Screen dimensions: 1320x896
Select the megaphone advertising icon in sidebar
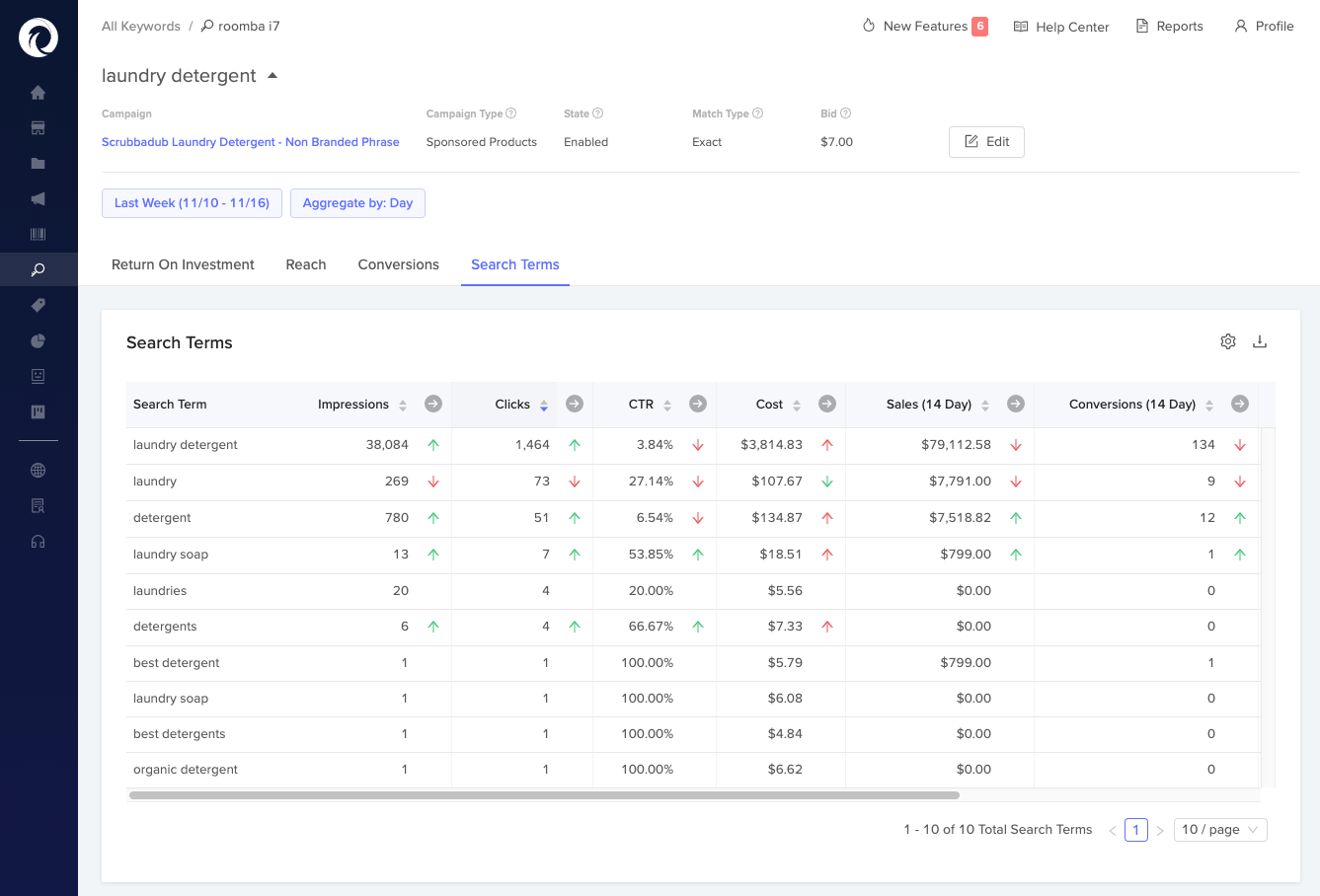(38, 198)
